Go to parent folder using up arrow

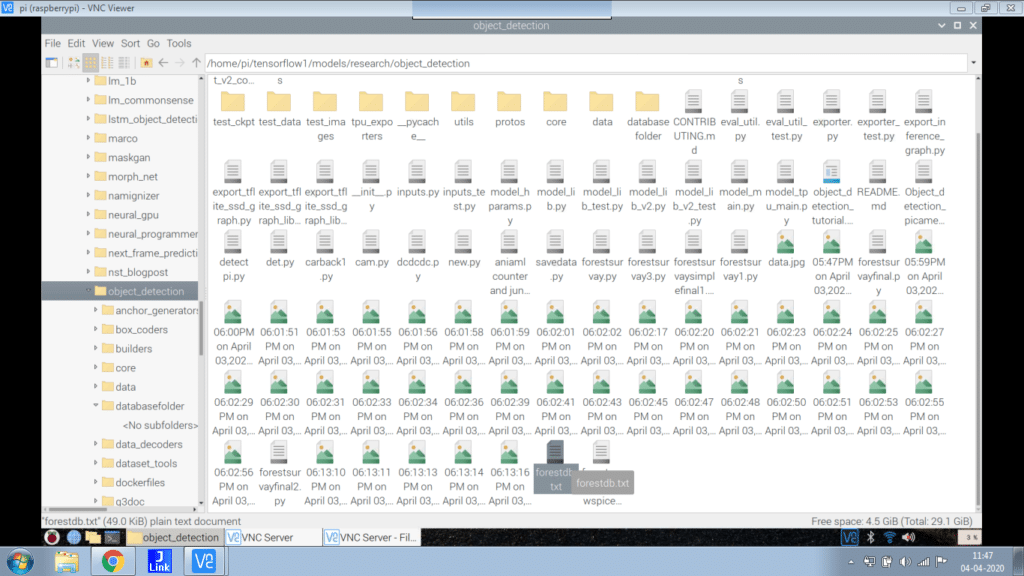pos(195,63)
